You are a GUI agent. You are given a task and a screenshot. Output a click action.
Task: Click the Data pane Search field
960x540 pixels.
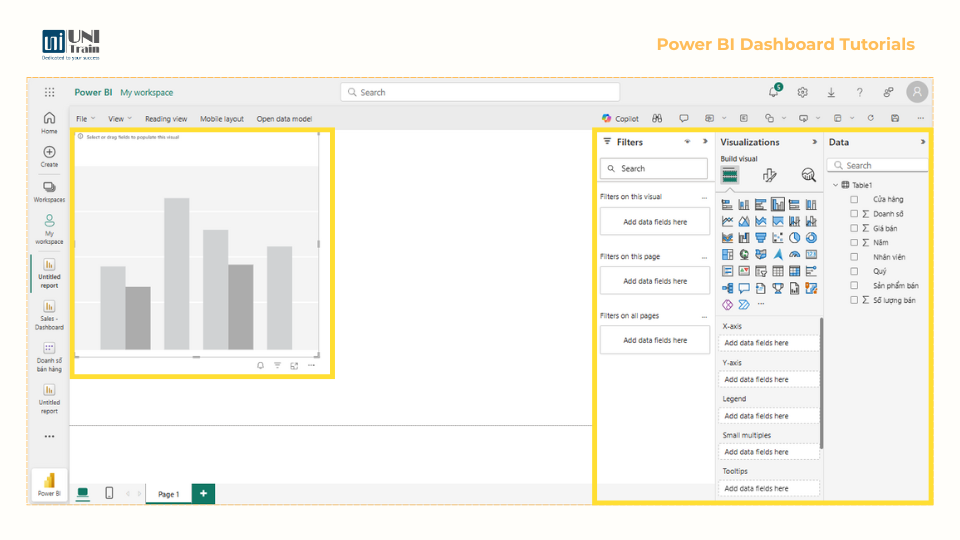point(877,165)
